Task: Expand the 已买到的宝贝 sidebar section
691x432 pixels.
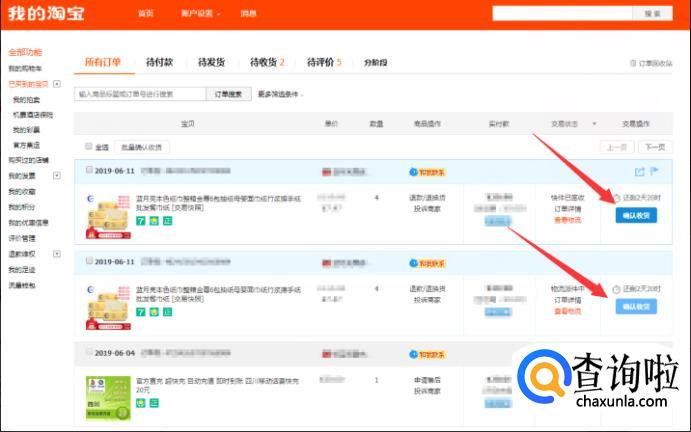Action: click(x=57, y=84)
